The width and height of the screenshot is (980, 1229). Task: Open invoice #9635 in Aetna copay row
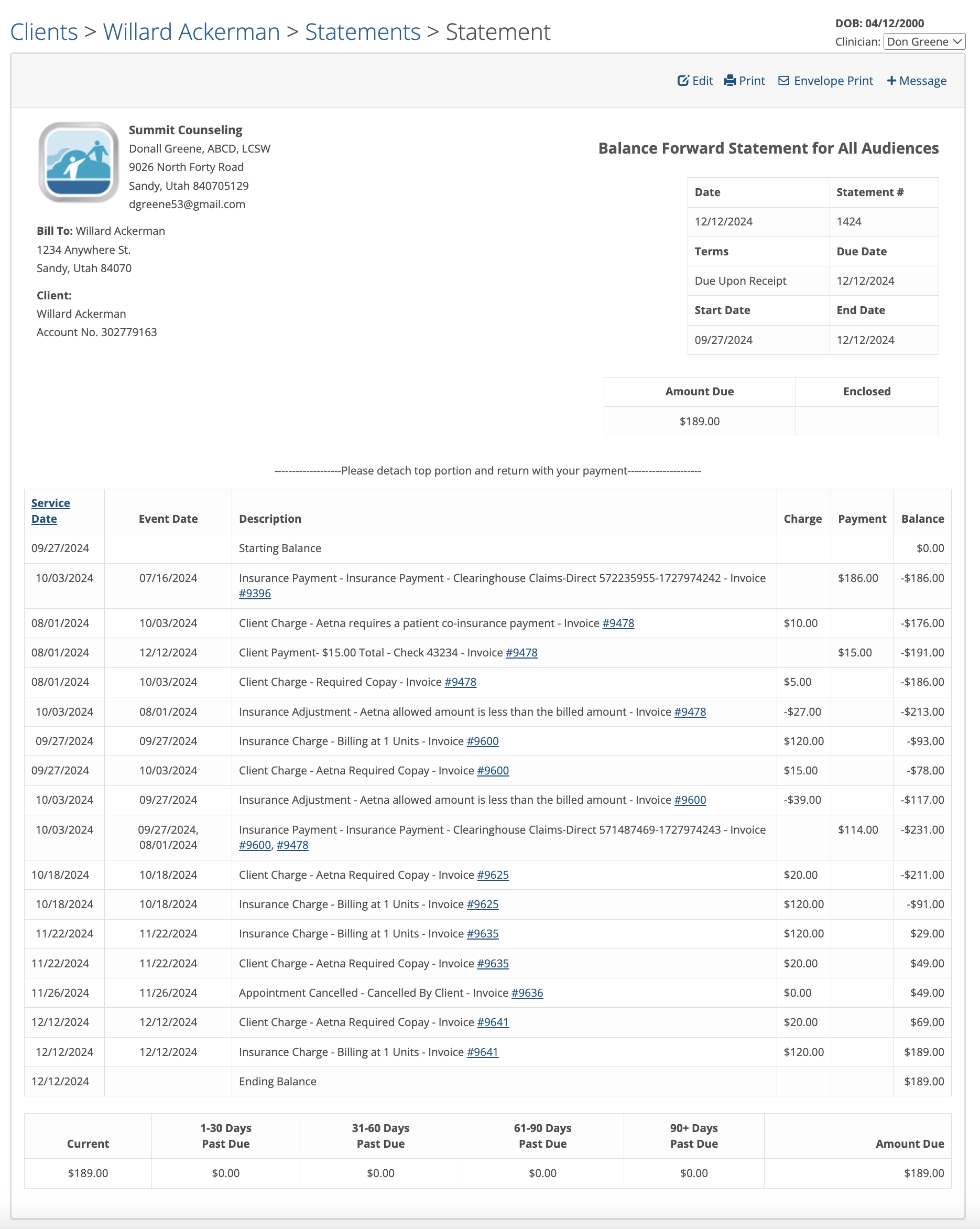[x=493, y=963]
